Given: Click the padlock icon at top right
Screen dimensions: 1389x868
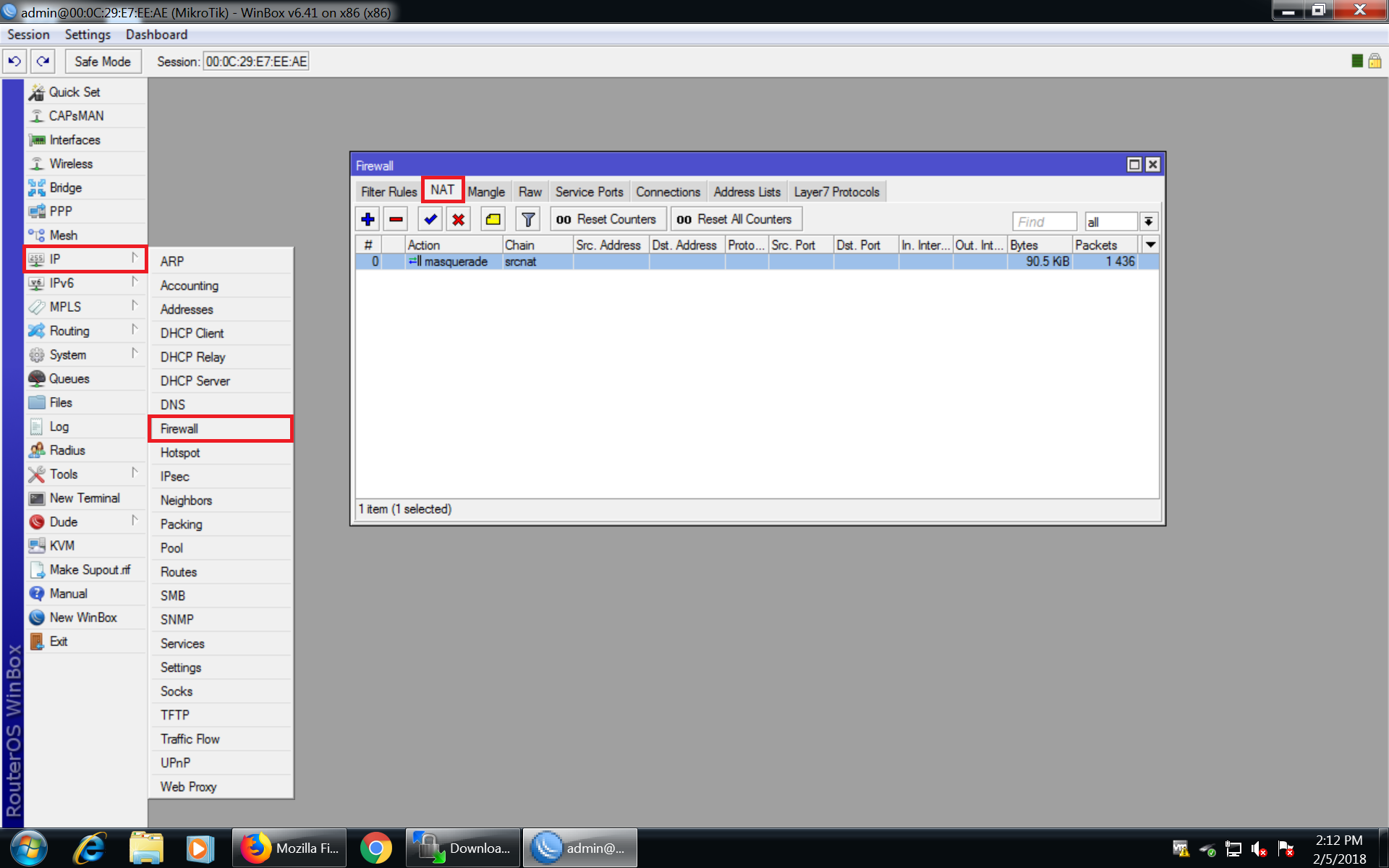Looking at the screenshot, I should [1375, 61].
